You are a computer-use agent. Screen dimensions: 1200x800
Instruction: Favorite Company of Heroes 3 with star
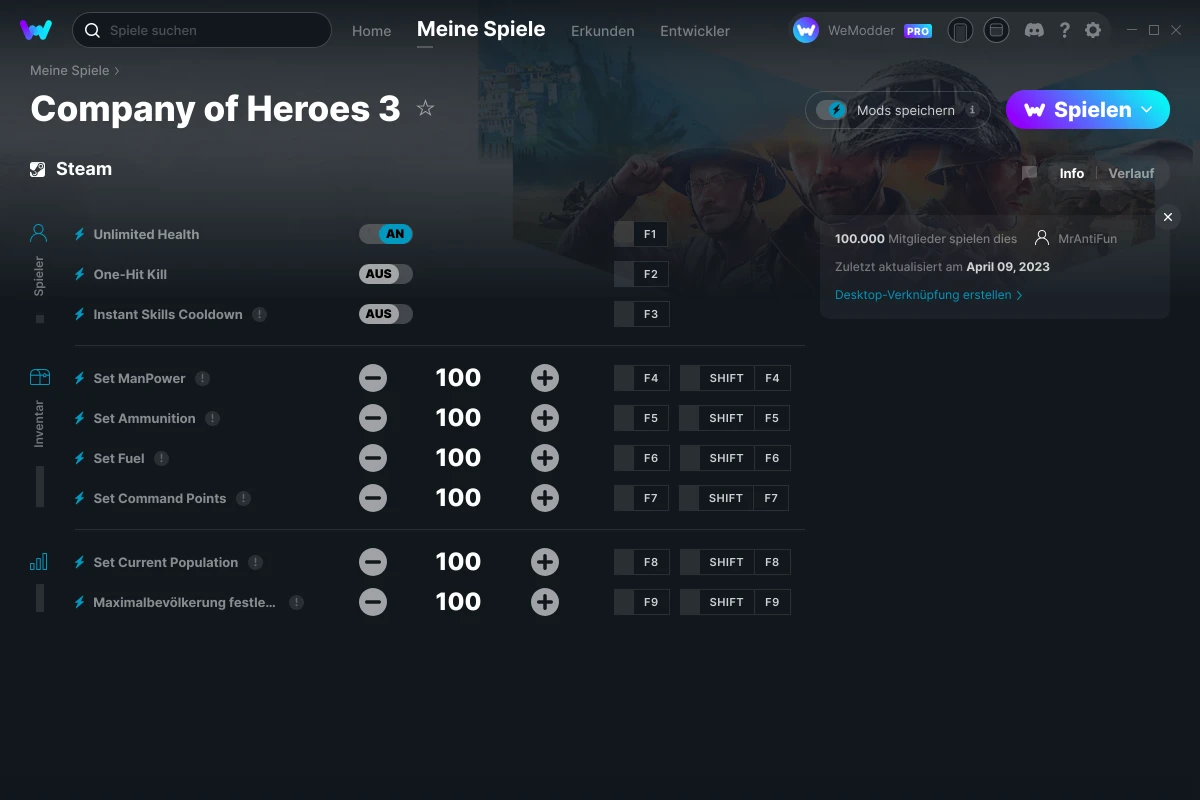pos(425,108)
